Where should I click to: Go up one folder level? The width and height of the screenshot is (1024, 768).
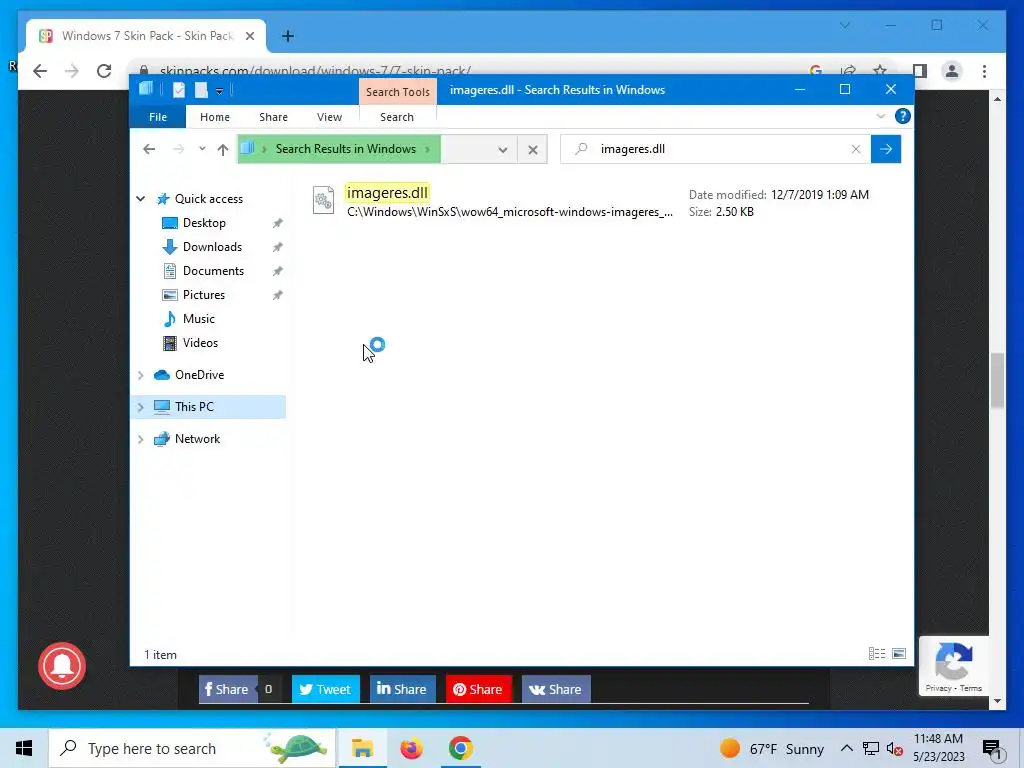(223, 150)
